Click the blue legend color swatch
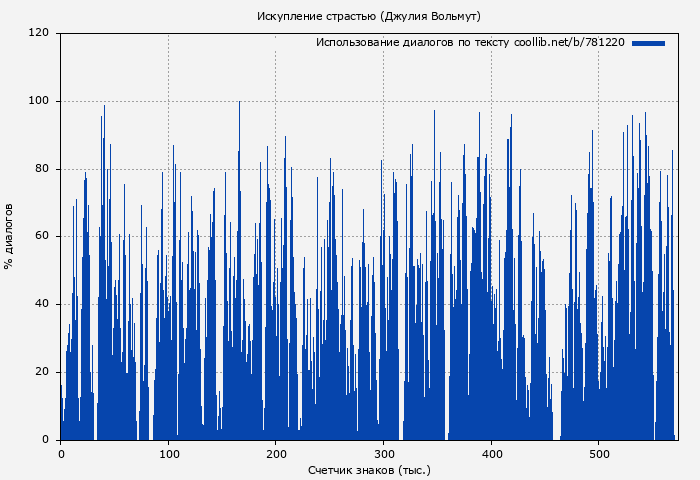This screenshot has height=480, width=700. (x=648, y=43)
